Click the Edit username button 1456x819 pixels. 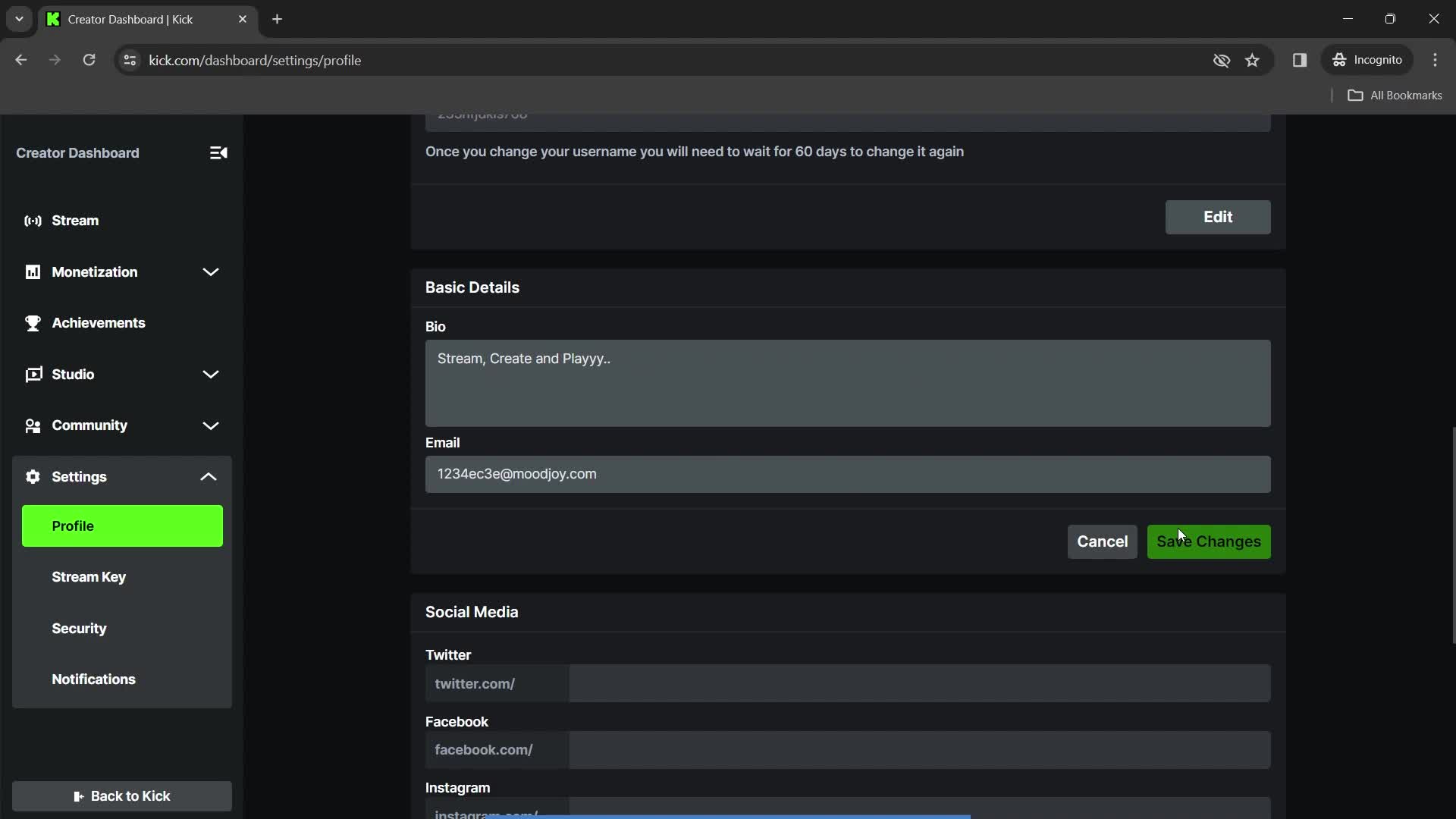click(1218, 216)
